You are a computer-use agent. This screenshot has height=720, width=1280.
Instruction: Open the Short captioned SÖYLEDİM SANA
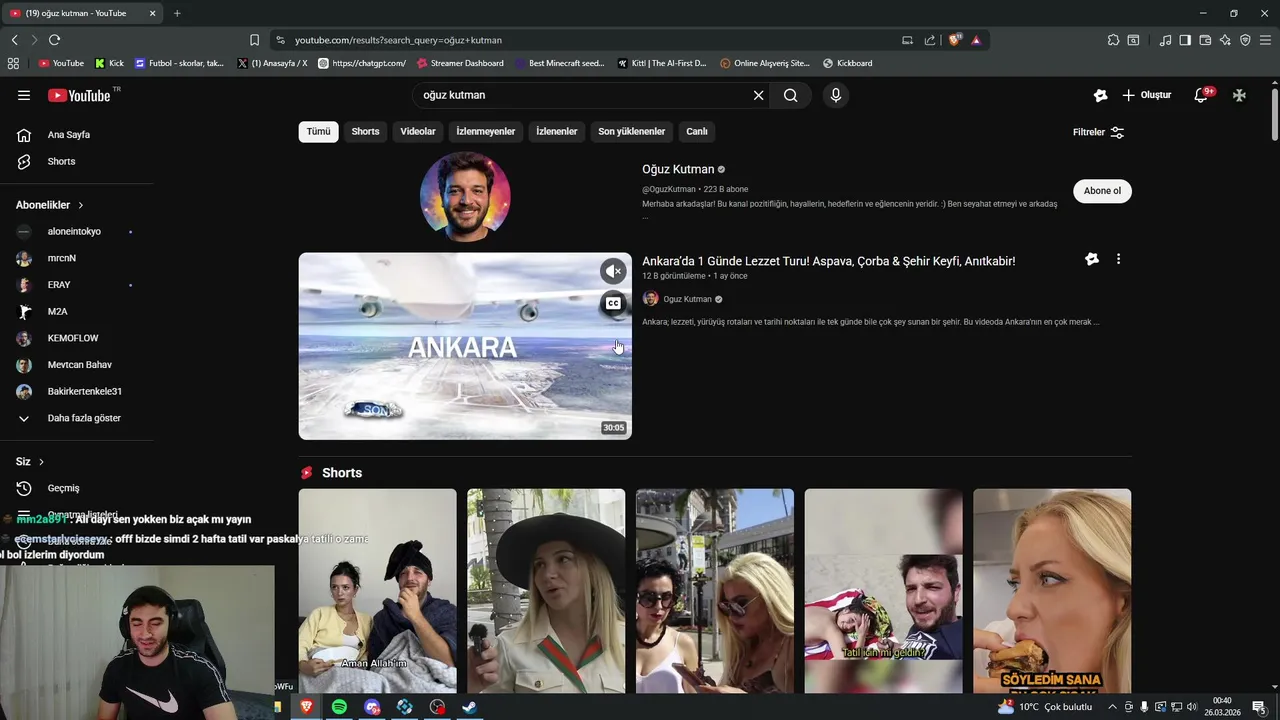pyautogui.click(x=1052, y=591)
